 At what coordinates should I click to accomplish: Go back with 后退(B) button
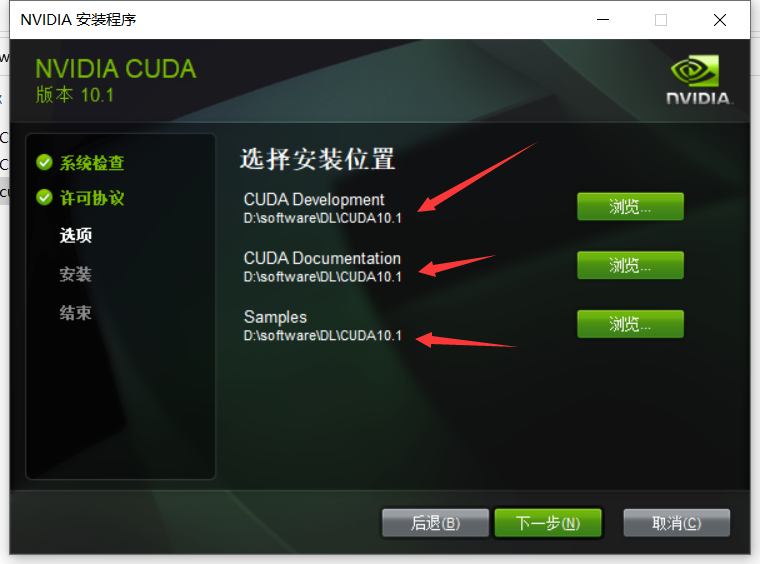(x=435, y=523)
